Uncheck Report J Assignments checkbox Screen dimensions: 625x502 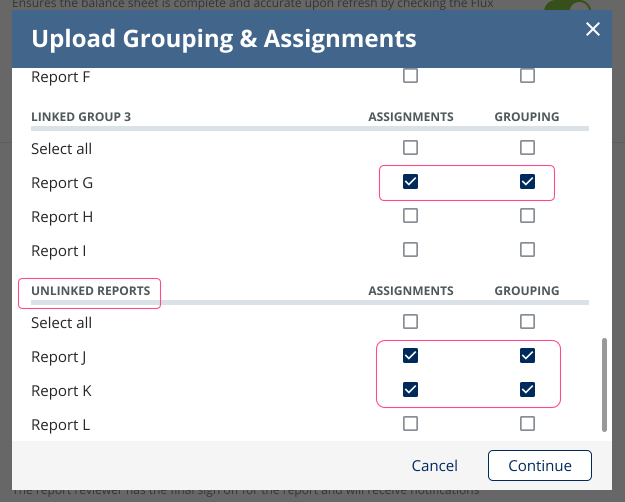click(x=410, y=356)
